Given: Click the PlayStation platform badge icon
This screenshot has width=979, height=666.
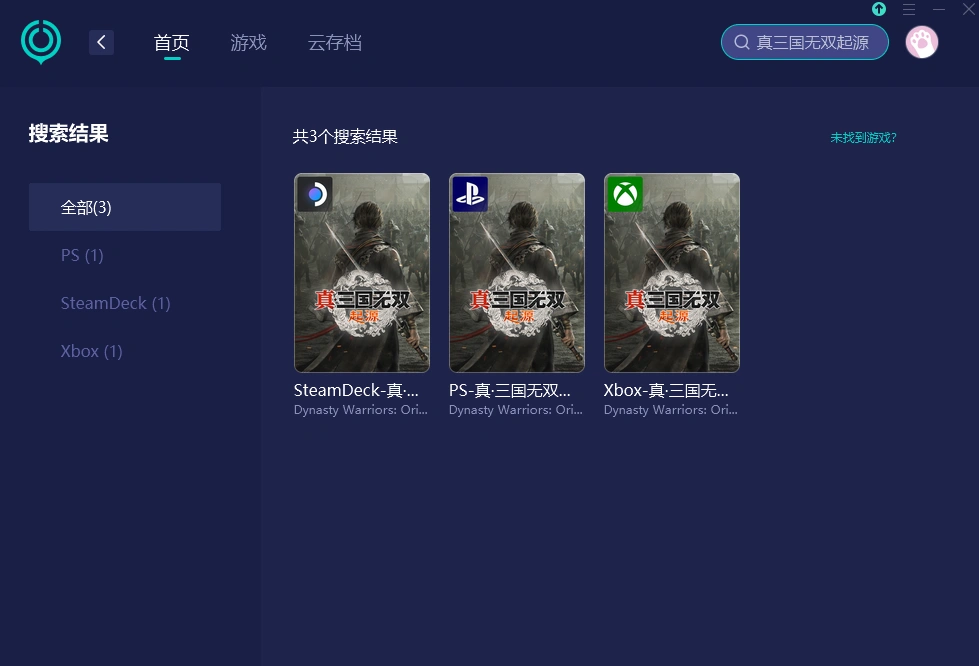Looking at the screenshot, I should point(470,194).
